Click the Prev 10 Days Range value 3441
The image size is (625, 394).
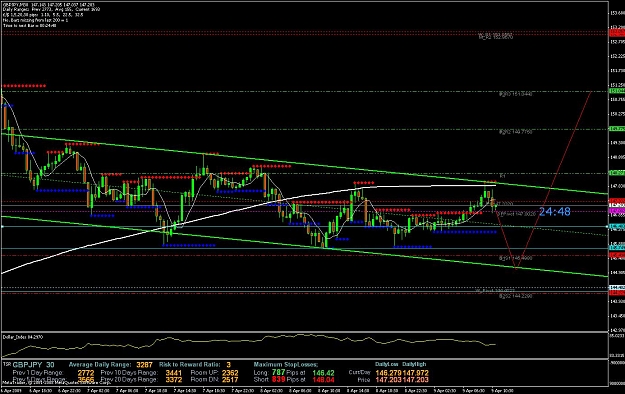(173, 373)
